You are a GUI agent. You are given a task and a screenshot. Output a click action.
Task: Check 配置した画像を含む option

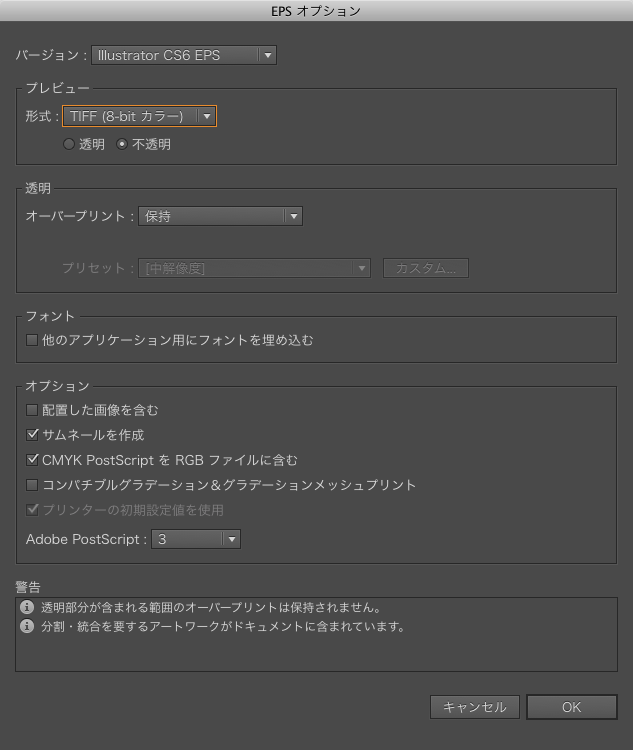pyautogui.click(x=32, y=410)
